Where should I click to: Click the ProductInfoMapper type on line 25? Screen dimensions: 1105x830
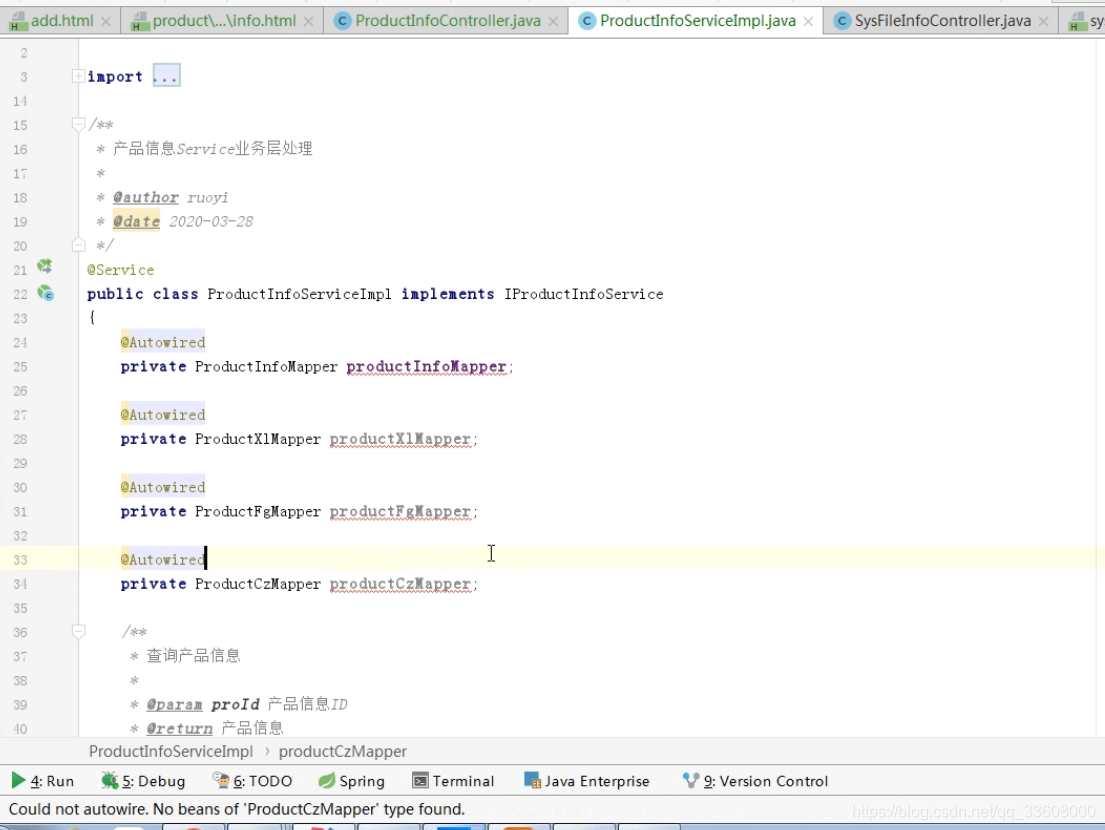[x=266, y=366]
